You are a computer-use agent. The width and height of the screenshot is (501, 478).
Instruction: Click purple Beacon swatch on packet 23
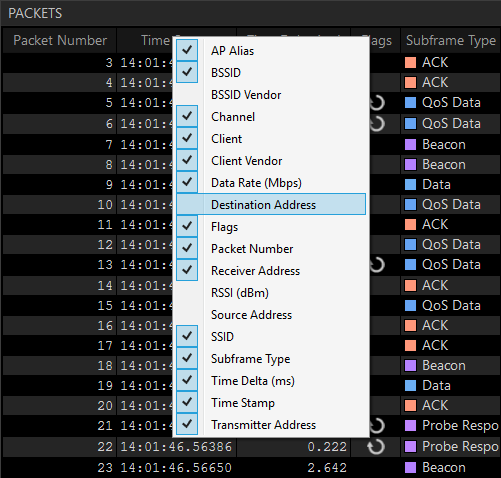(410, 468)
